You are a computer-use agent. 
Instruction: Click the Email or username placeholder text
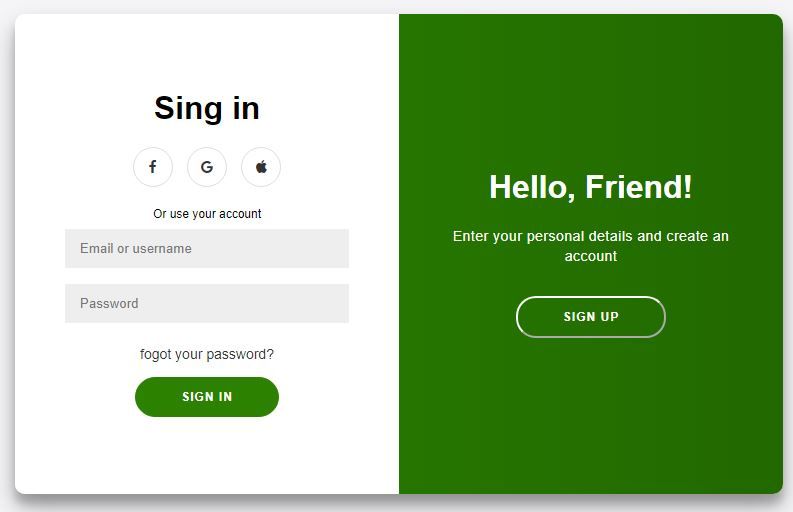(136, 248)
